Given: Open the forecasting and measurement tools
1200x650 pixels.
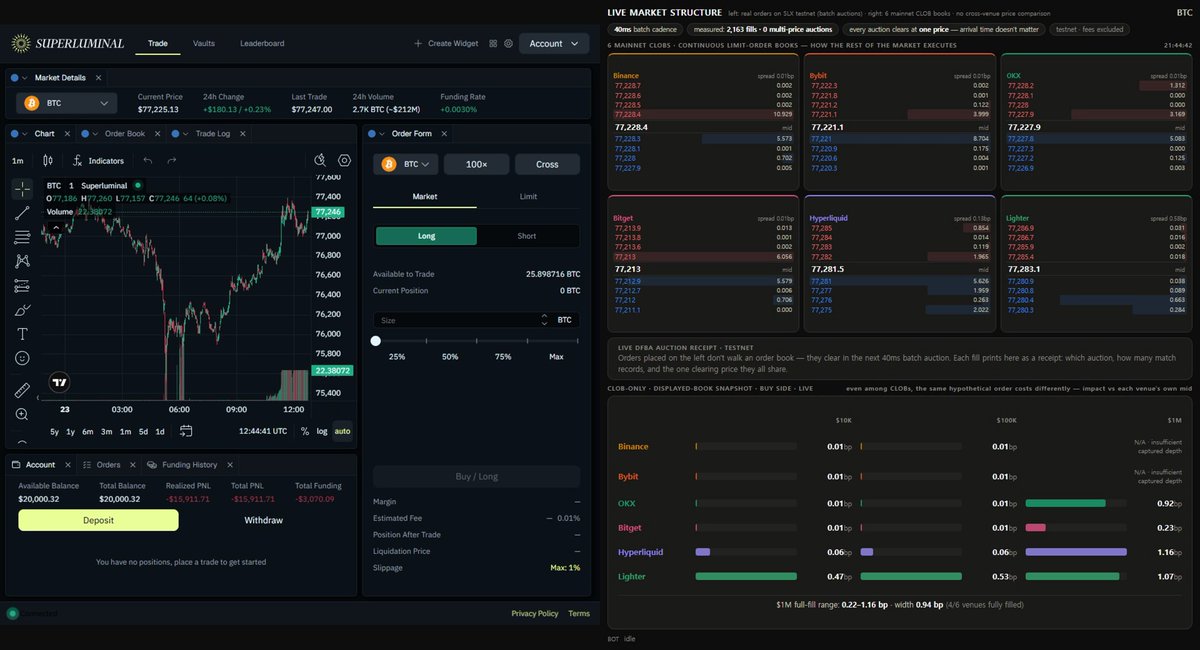Looking at the screenshot, I should 22,286.
